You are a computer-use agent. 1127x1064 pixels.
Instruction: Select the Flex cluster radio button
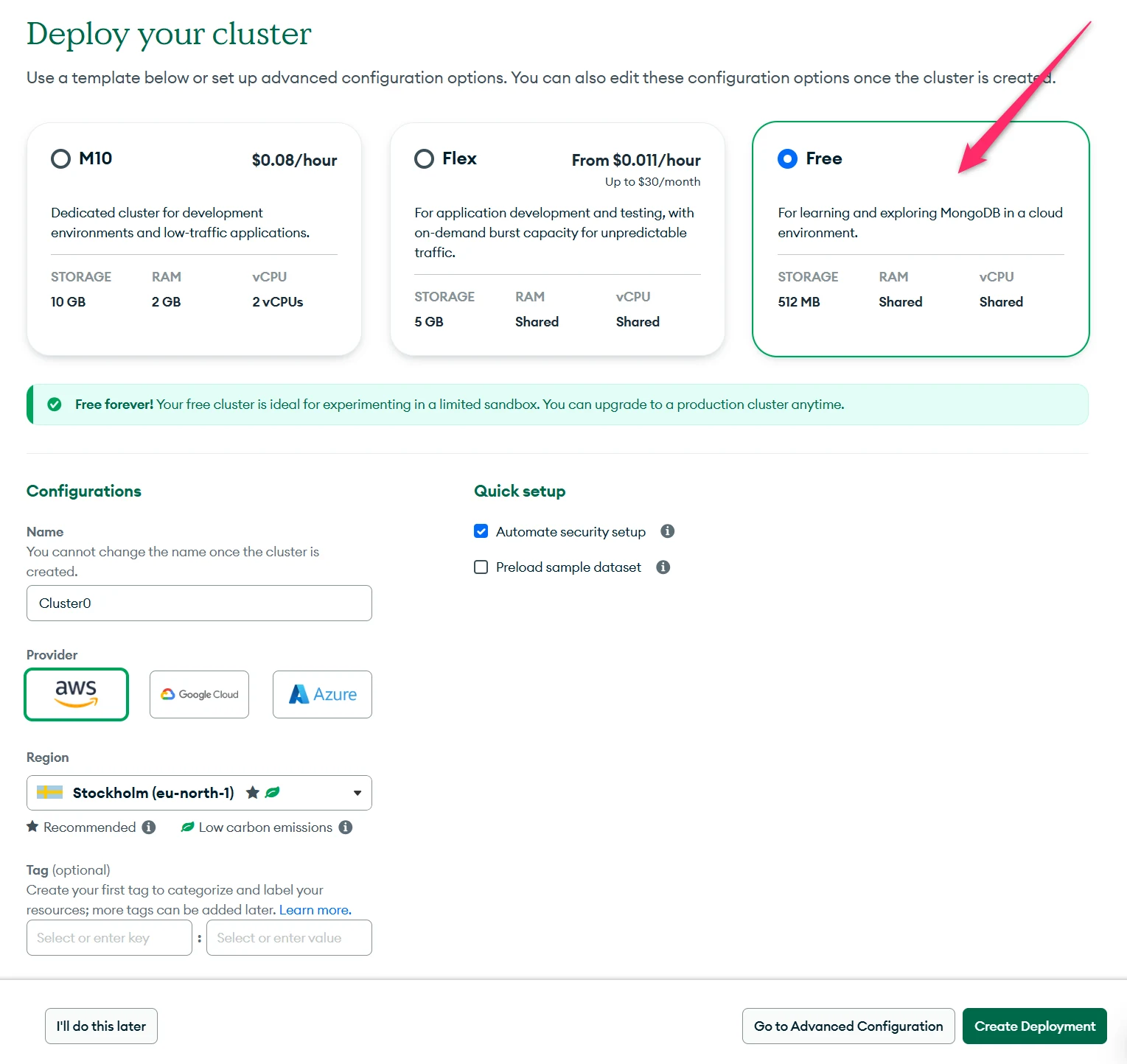[x=424, y=159]
